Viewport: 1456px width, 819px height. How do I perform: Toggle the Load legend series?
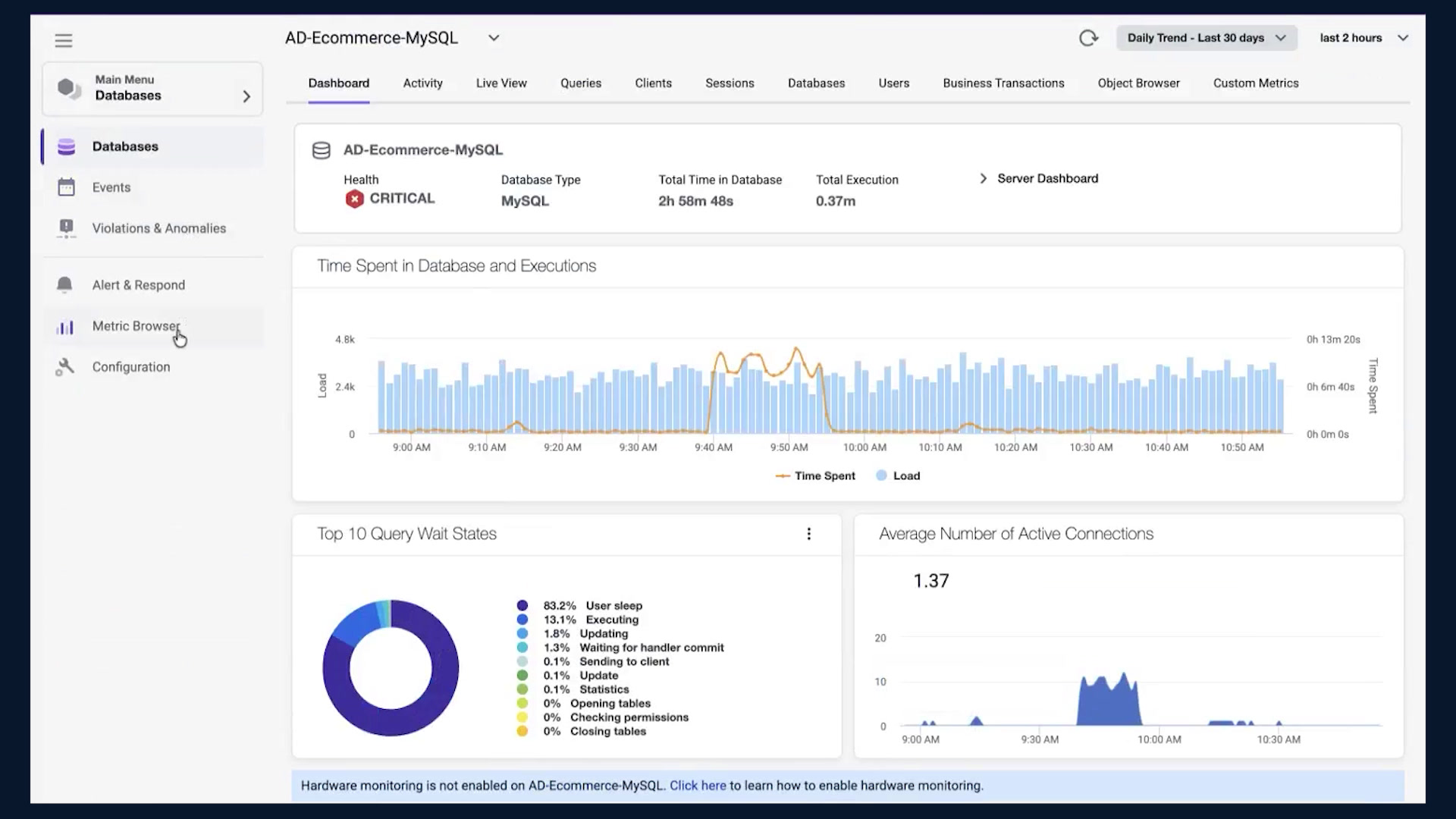pos(898,475)
